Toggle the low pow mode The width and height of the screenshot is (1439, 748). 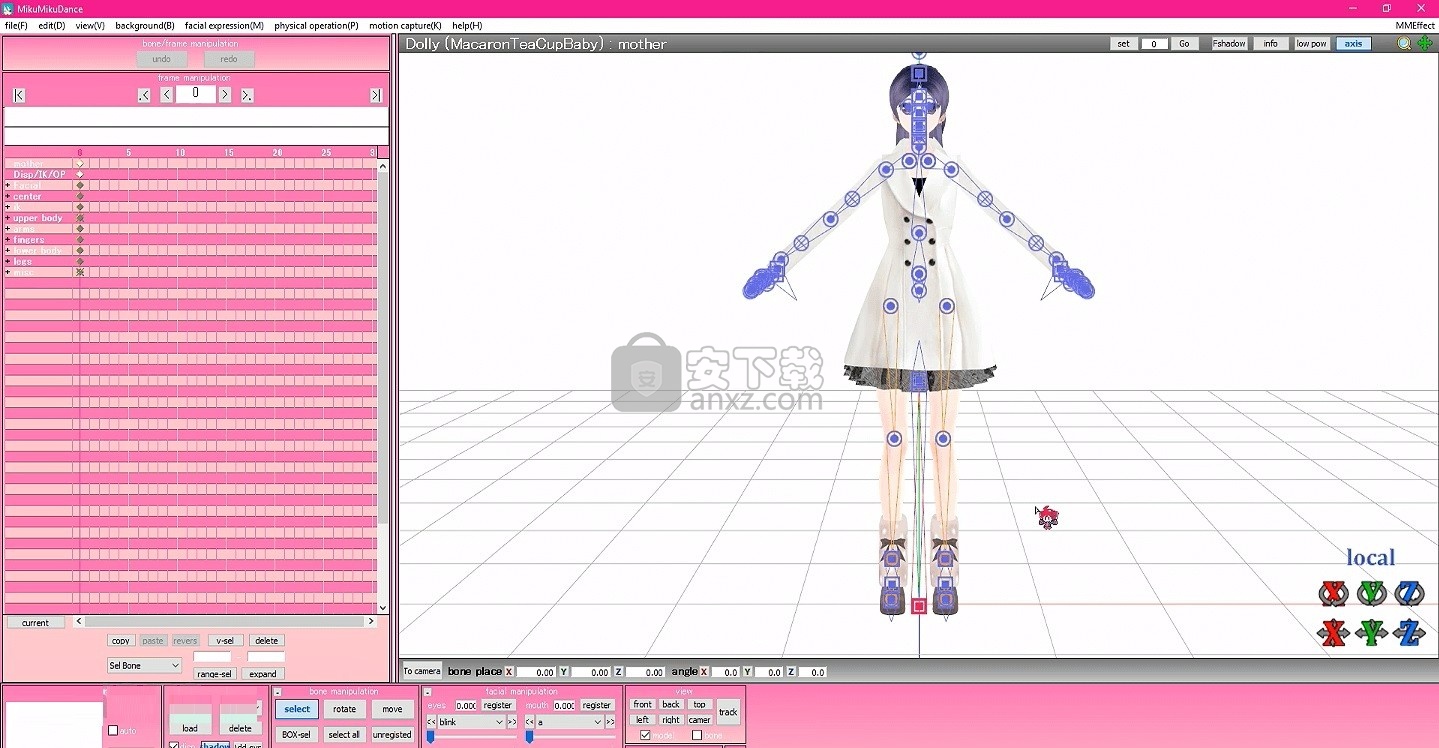click(x=1311, y=44)
